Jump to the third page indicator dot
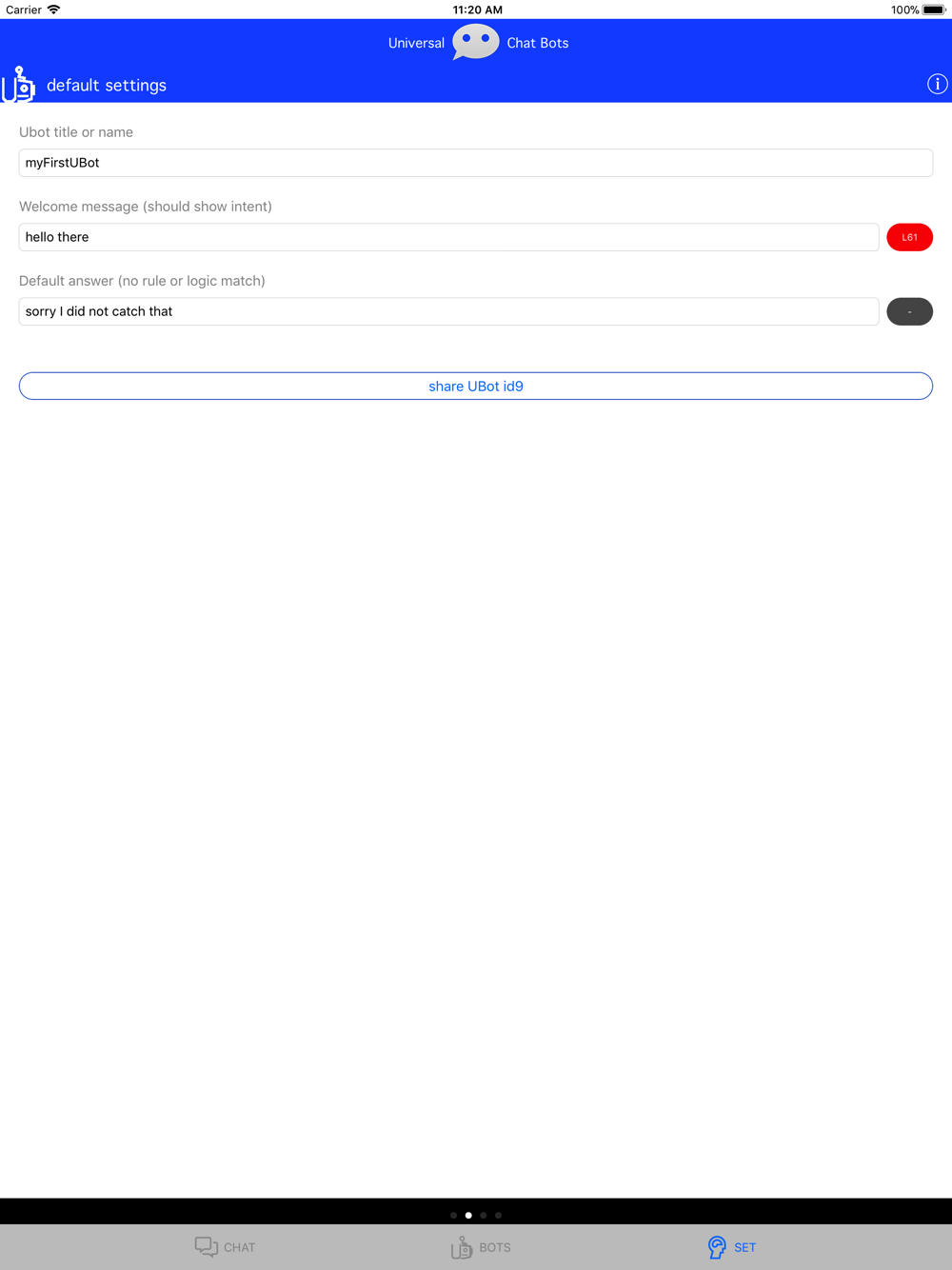 [484, 1215]
